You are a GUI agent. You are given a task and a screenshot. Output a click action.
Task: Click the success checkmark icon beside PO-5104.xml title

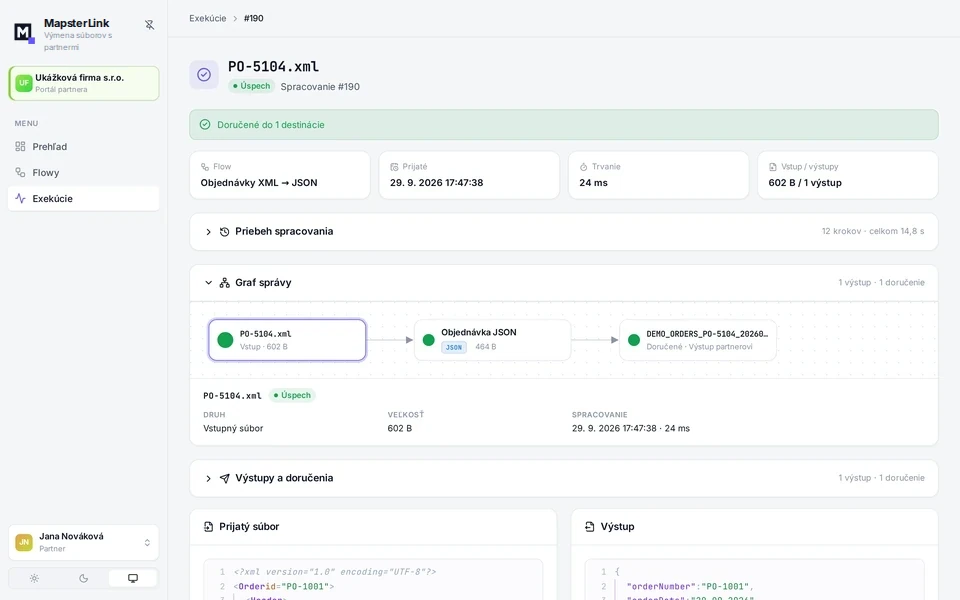pyautogui.click(x=204, y=75)
